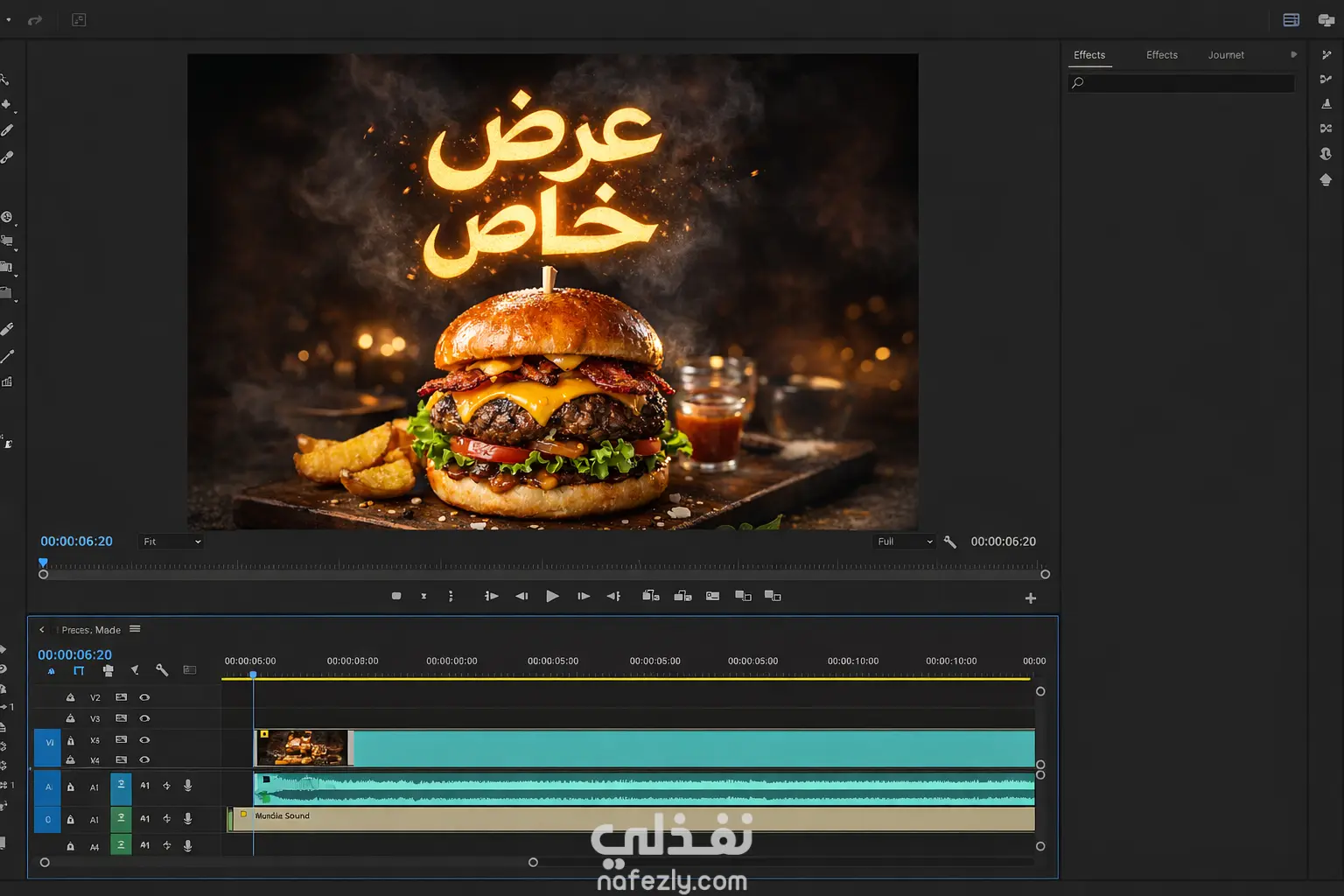Lock the V2 track
Screen dimensions: 1344x896
point(70,697)
